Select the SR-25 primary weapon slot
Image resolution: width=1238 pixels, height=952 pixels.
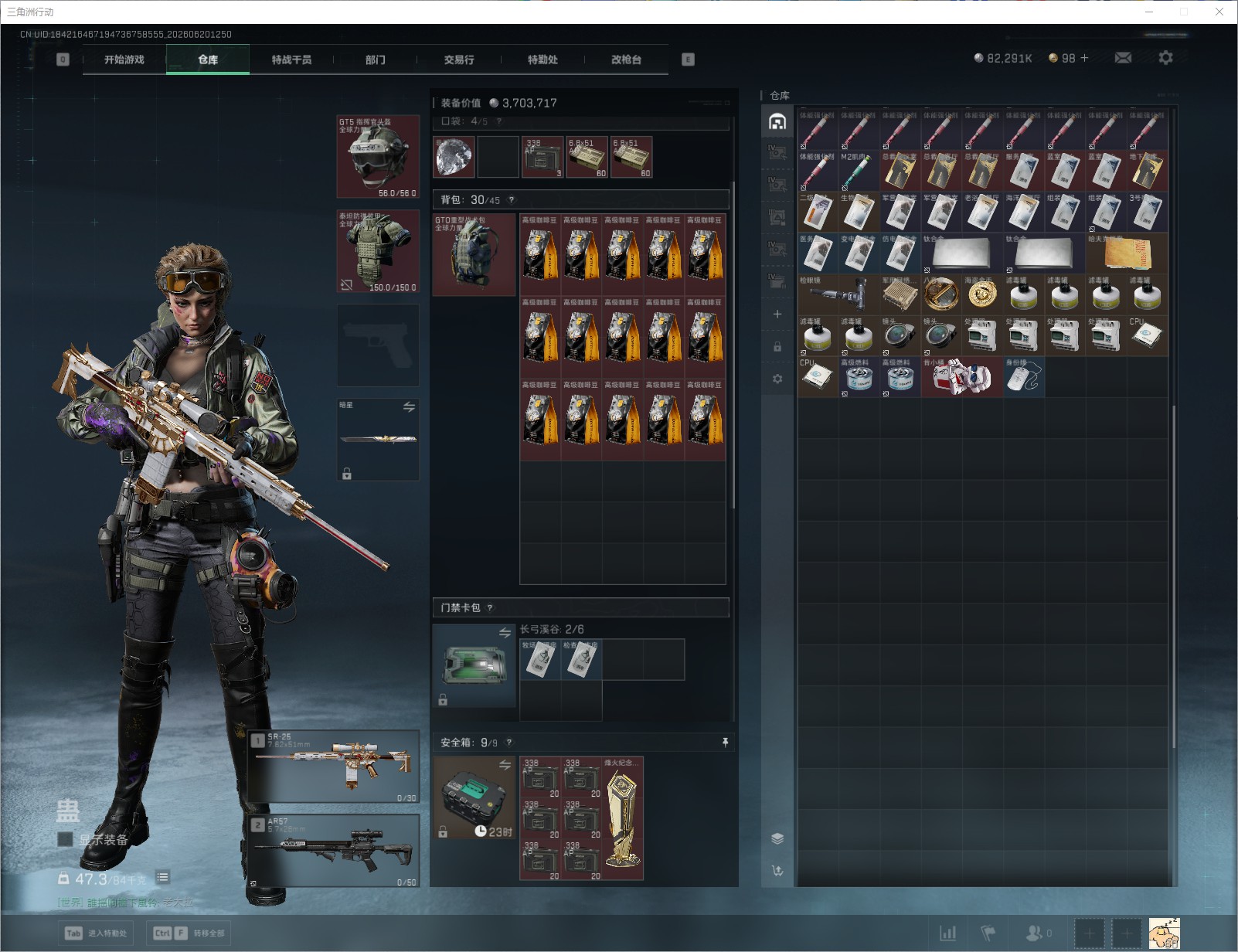(x=334, y=766)
